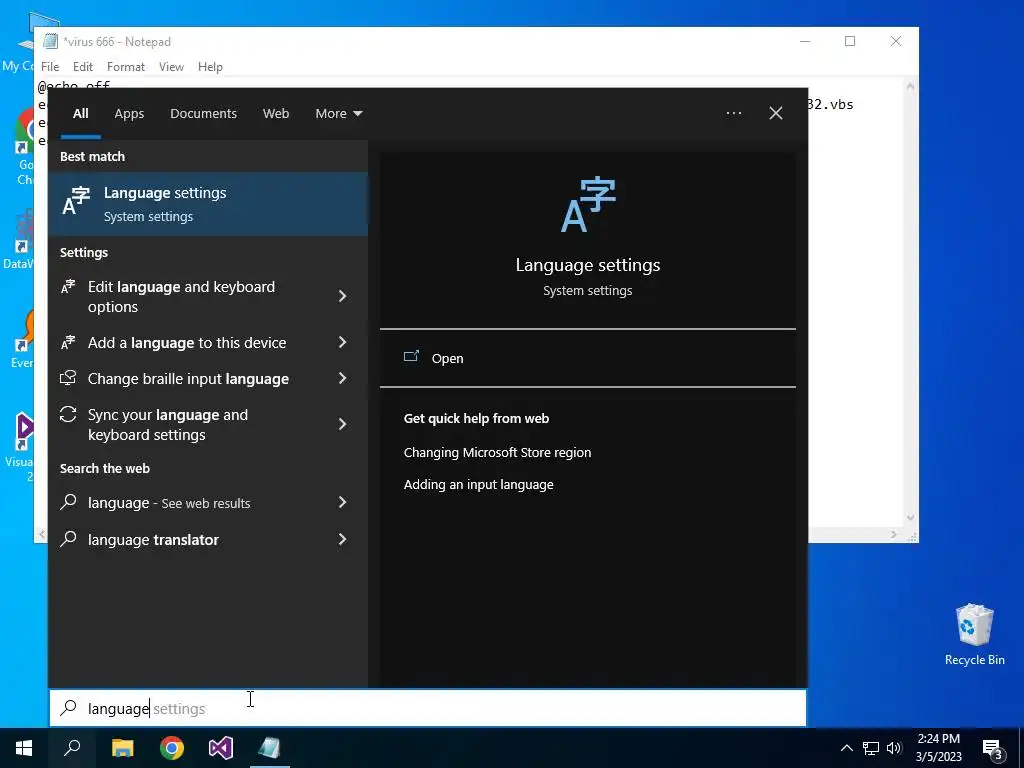The height and width of the screenshot is (768, 1024).
Task: Maximize the Notepad window
Action: pyautogui.click(x=850, y=41)
